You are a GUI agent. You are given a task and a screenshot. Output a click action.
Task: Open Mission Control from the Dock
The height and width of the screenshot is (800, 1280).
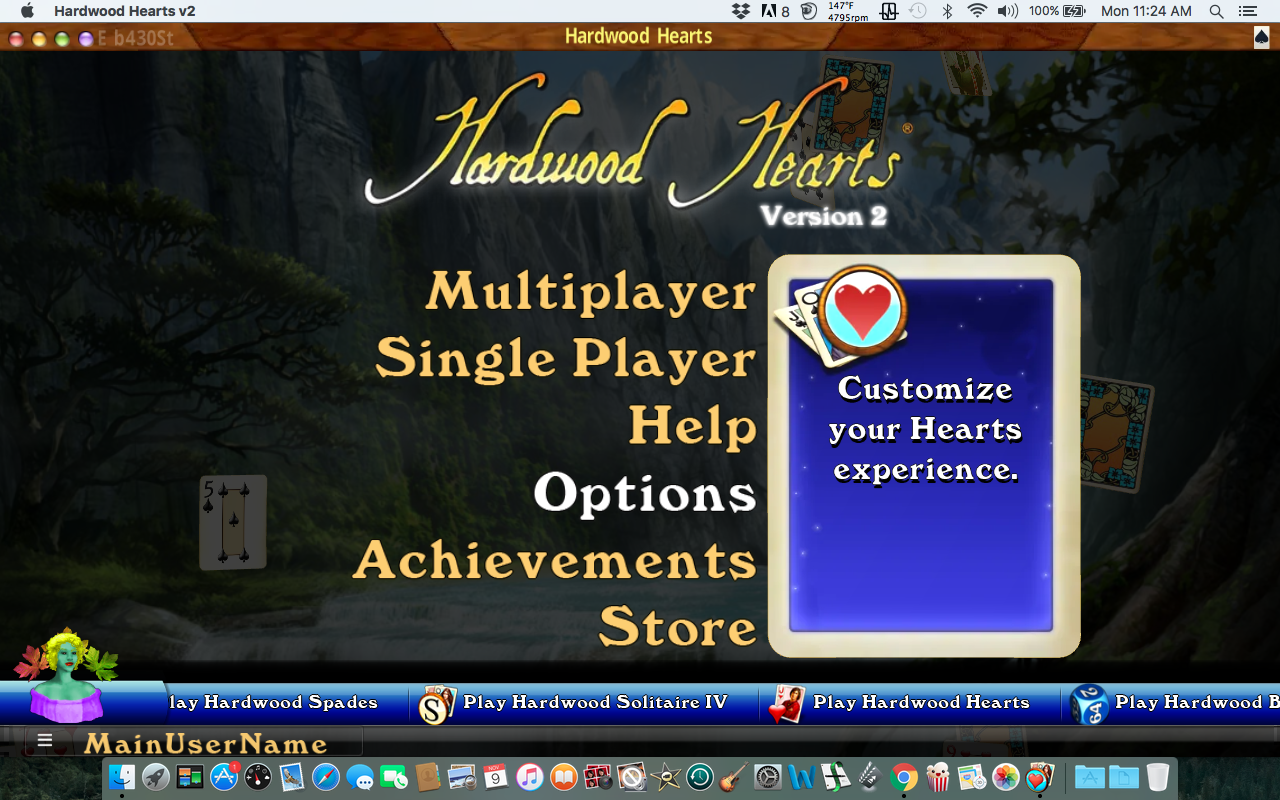point(189,777)
